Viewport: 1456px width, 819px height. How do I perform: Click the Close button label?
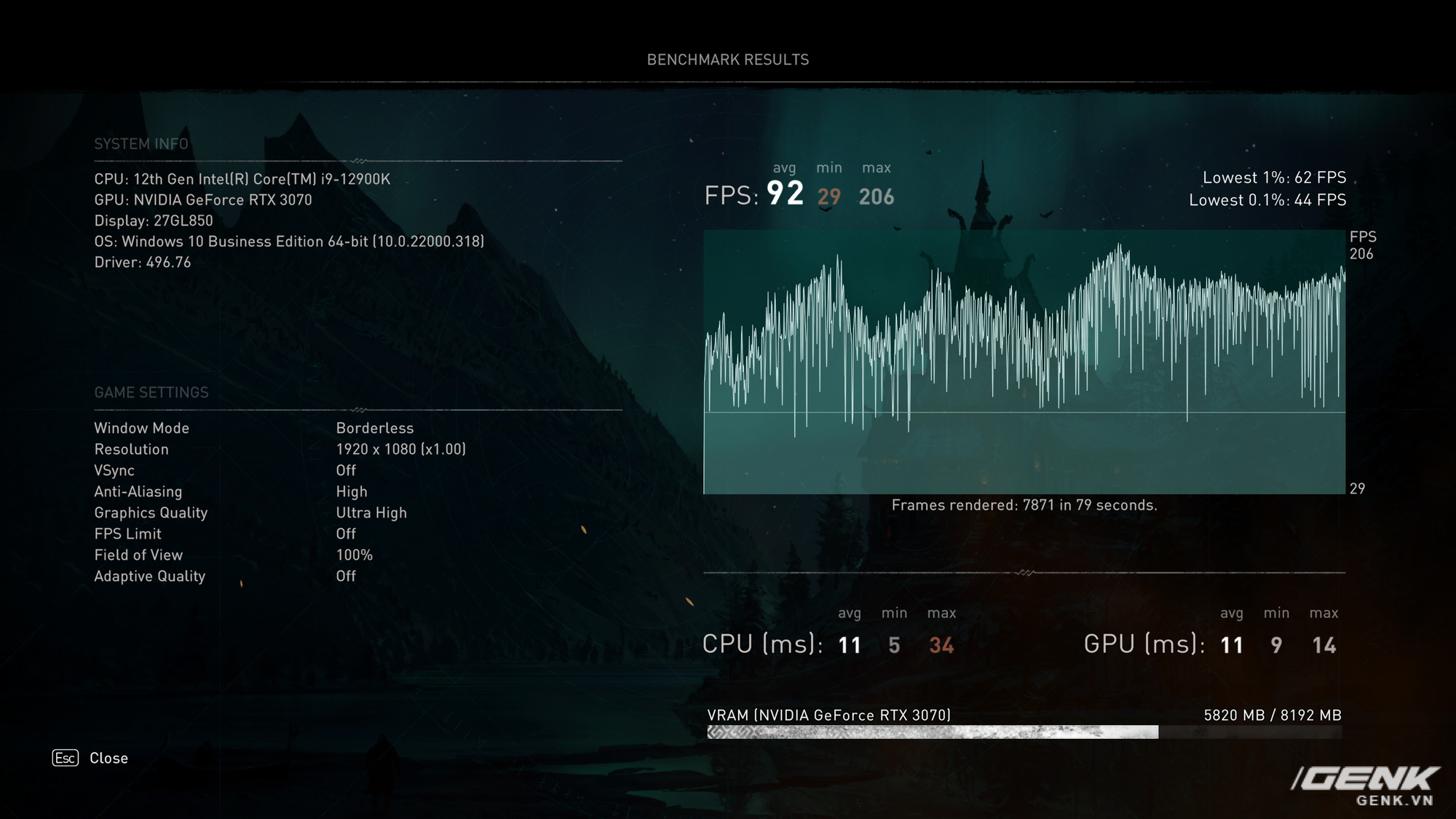pos(108,758)
